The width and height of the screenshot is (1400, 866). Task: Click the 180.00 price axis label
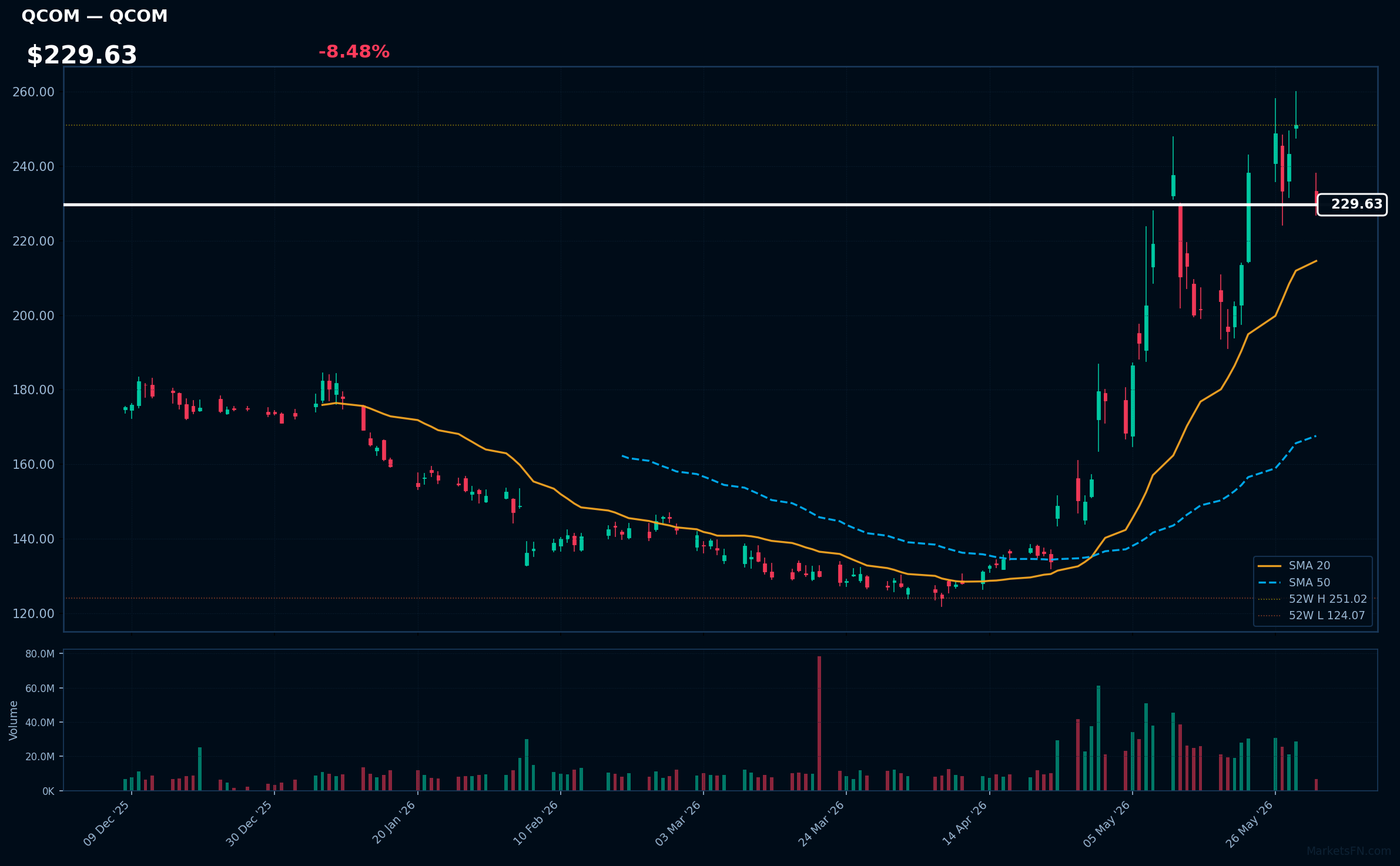coord(34,390)
